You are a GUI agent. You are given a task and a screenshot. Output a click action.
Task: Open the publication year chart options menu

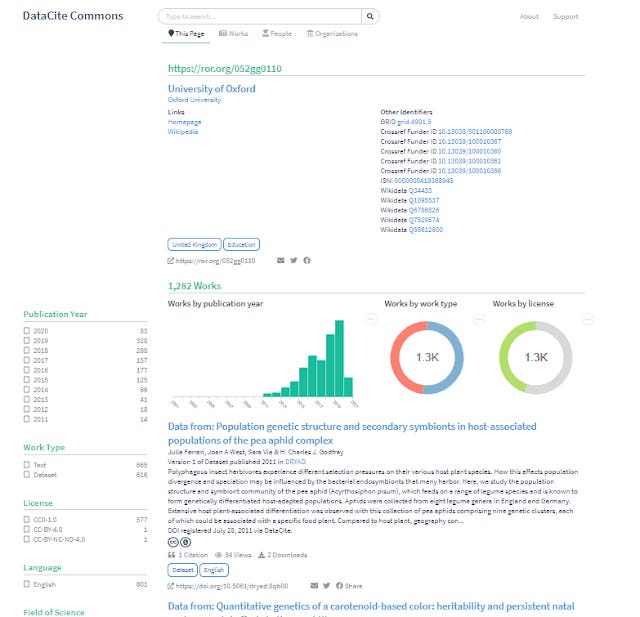click(371, 319)
